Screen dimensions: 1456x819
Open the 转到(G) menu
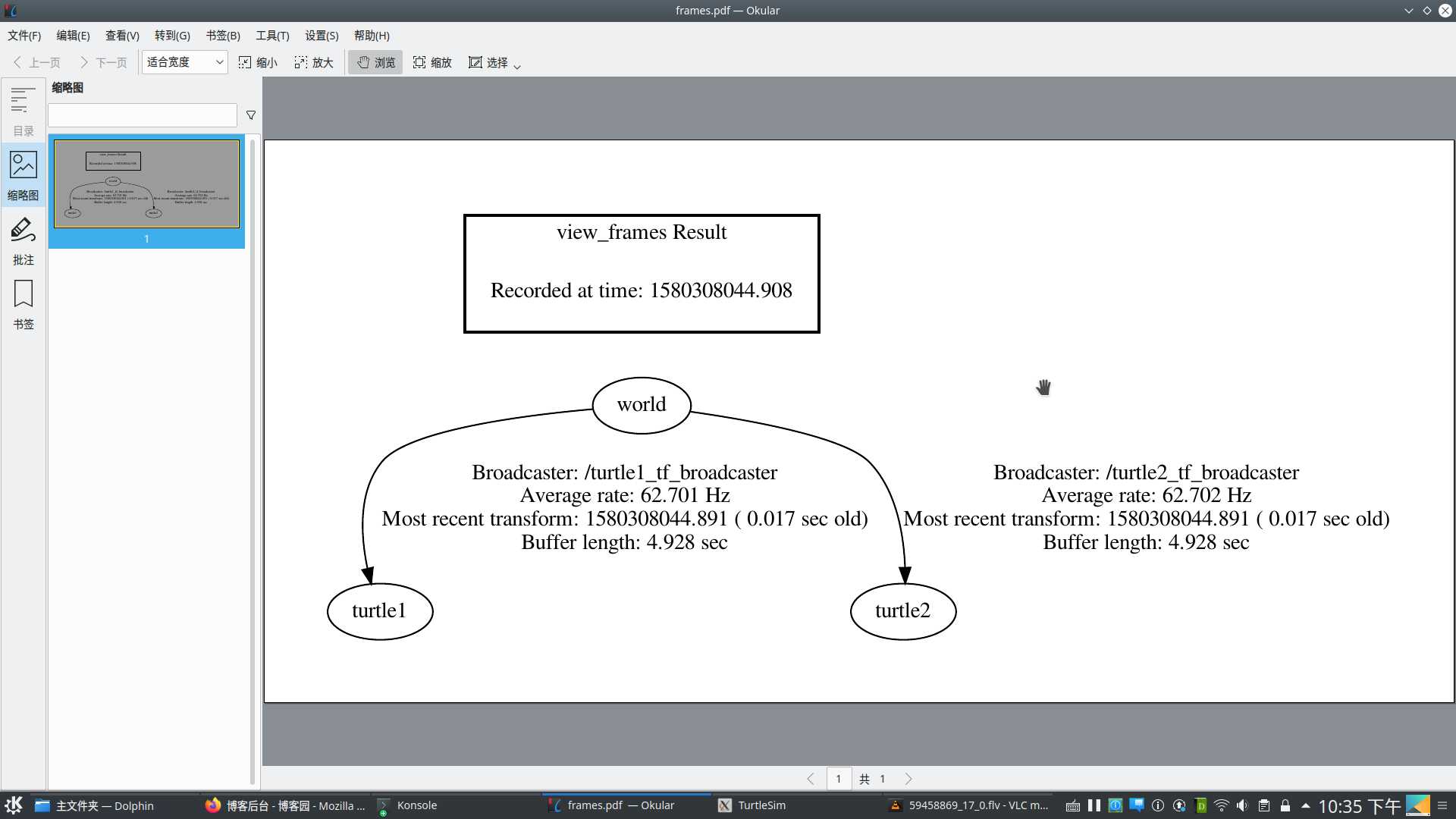(172, 36)
